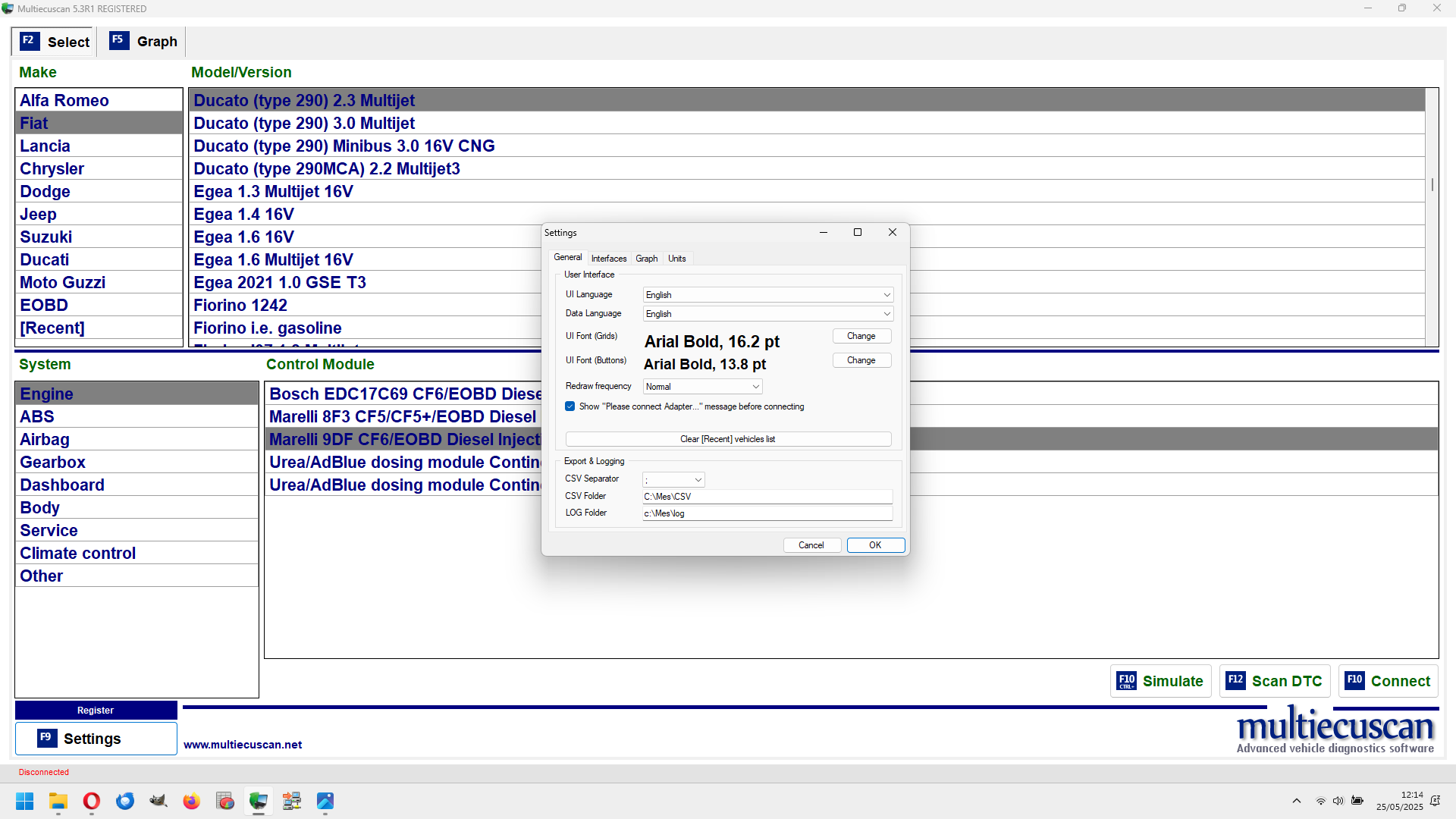Viewport: 1456px width, 819px height.
Task: Open Wi-Fi network status in system tray
Action: coord(1320,801)
